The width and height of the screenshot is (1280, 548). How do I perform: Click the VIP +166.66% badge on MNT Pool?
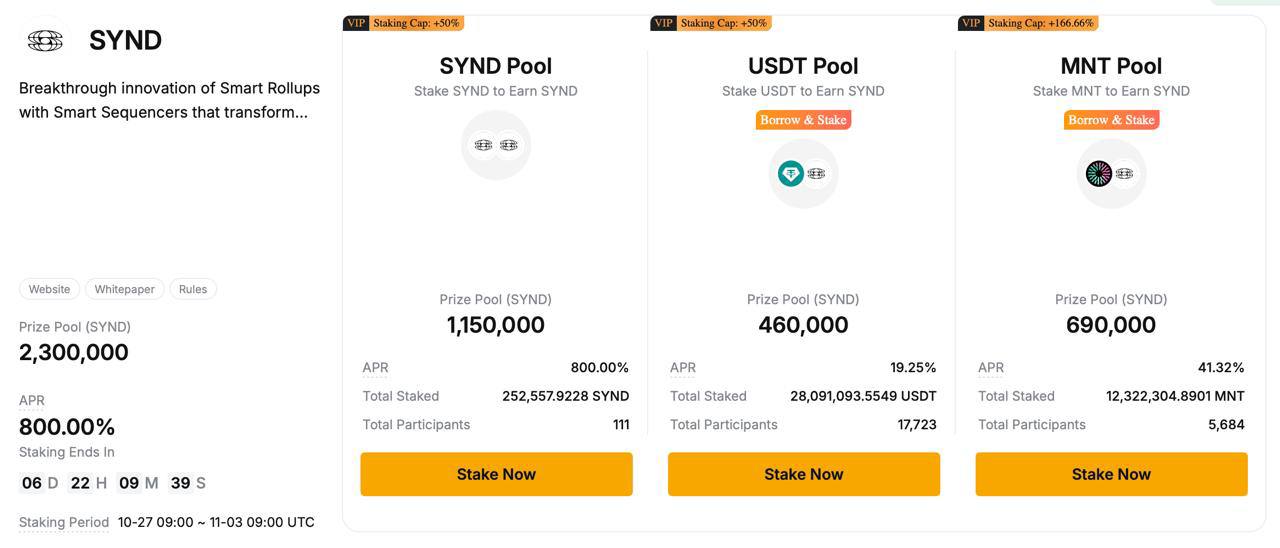coord(1027,23)
